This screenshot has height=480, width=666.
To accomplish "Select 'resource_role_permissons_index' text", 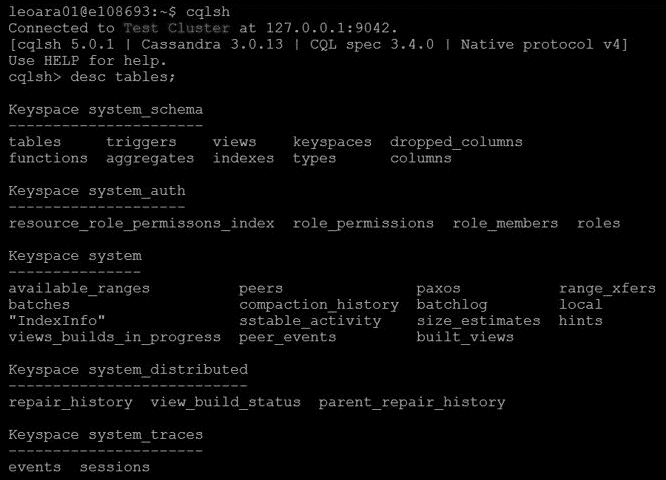I will (141, 224).
